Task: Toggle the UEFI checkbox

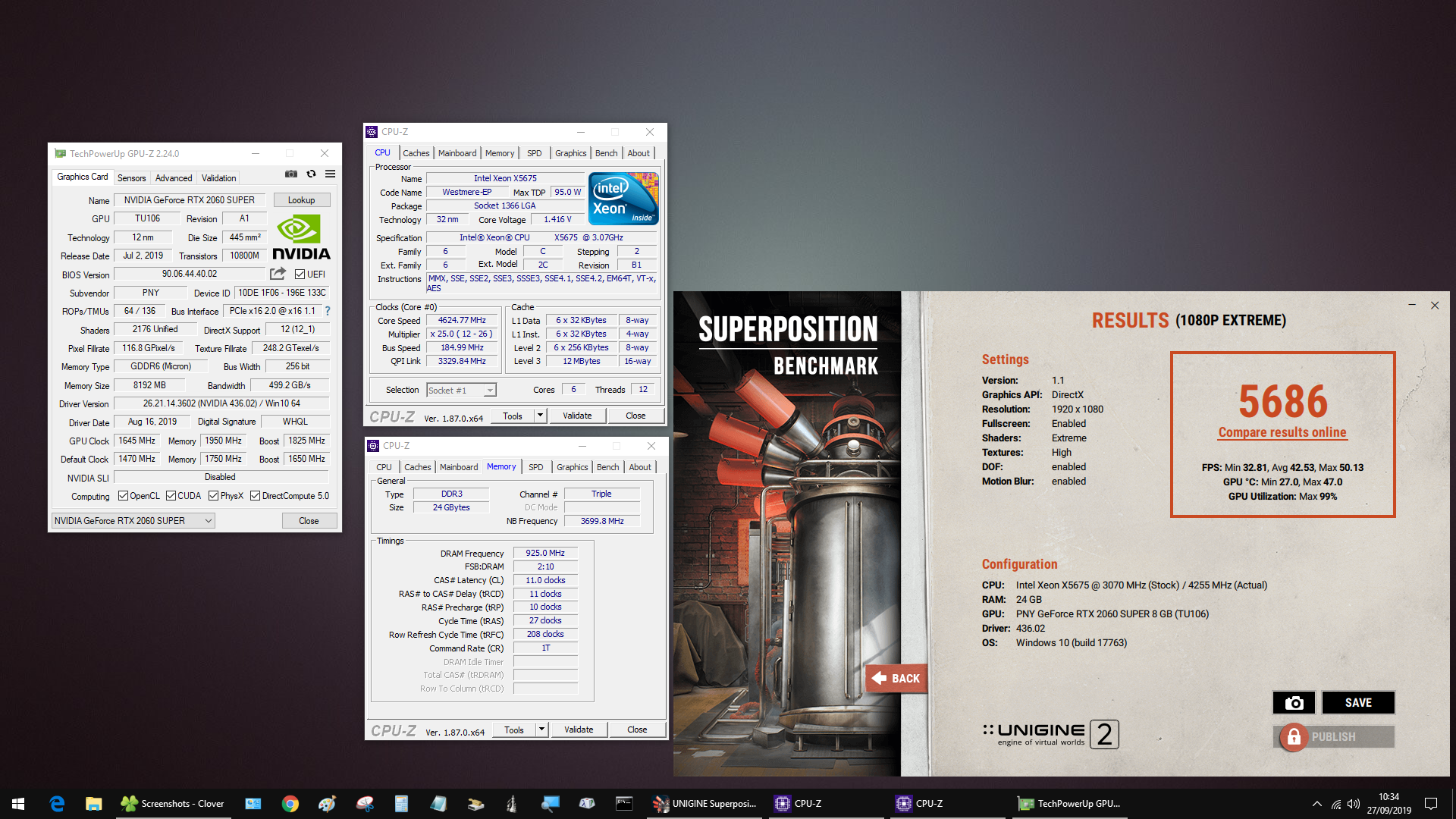Action: pos(300,275)
